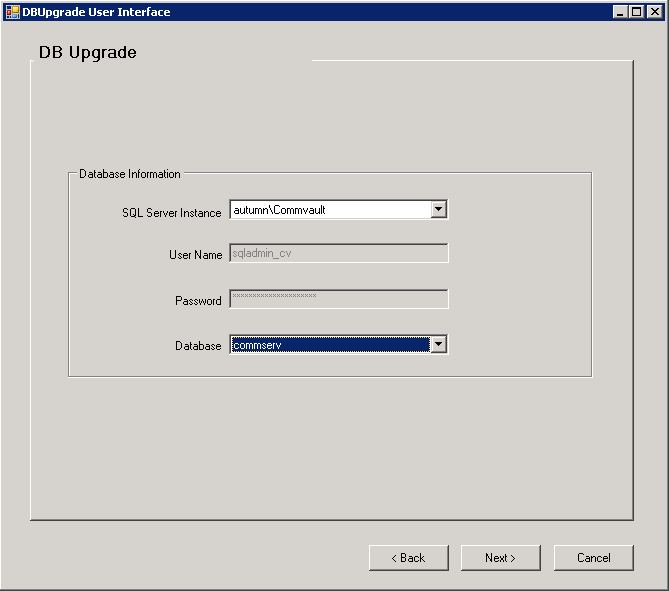This screenshot has height=591, width=669.
Task: Go to the previous step with Back
Action: pyautogui.click(x=408, y=558)
